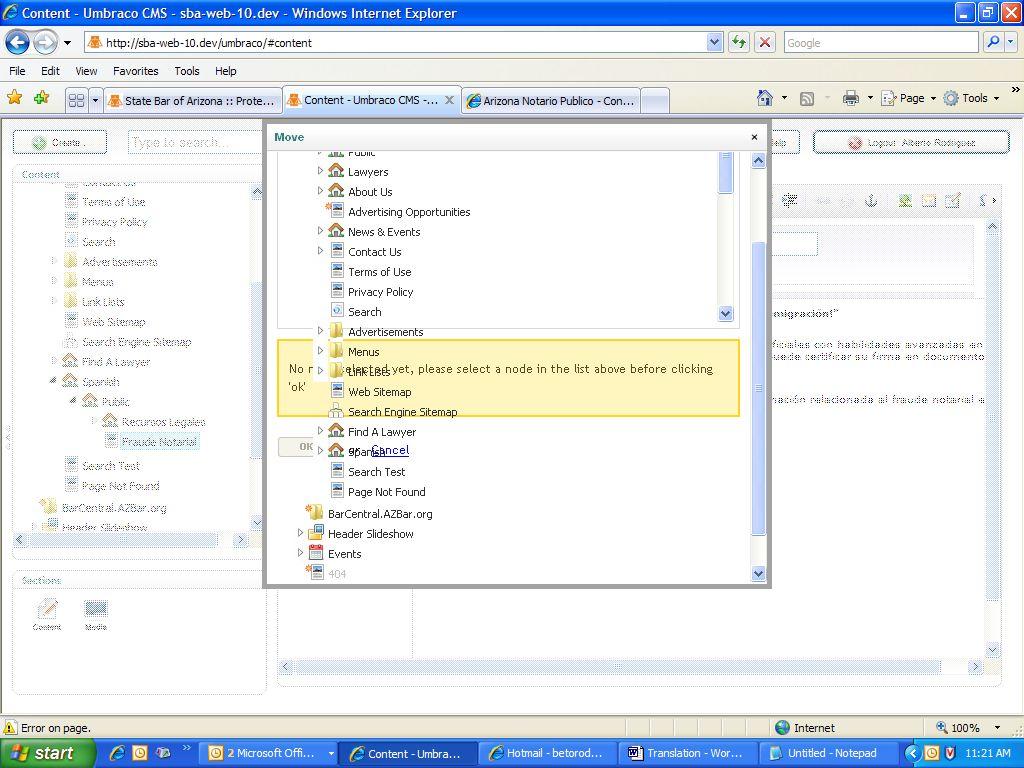Select Fraude Notarial in content tree

point(159,442)
